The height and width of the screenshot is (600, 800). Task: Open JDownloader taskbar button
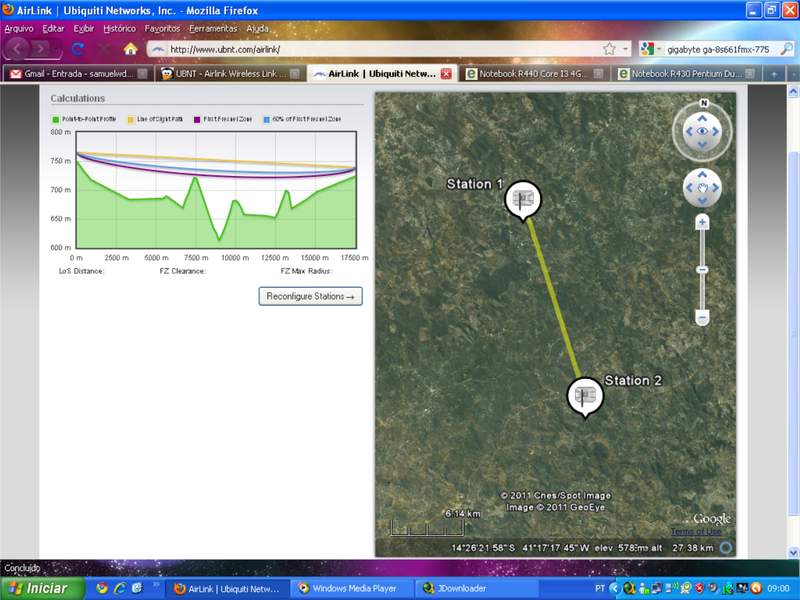click(x=478, y=588)
